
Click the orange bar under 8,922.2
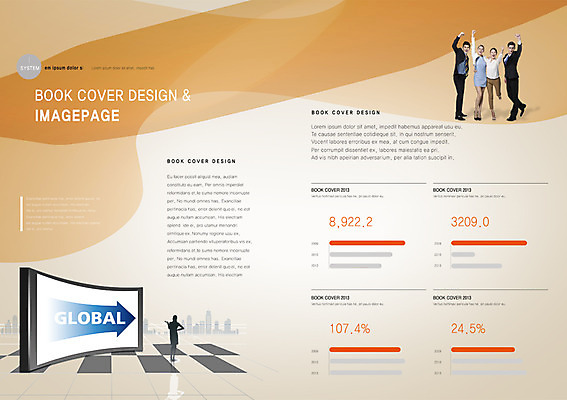point(367,243)
